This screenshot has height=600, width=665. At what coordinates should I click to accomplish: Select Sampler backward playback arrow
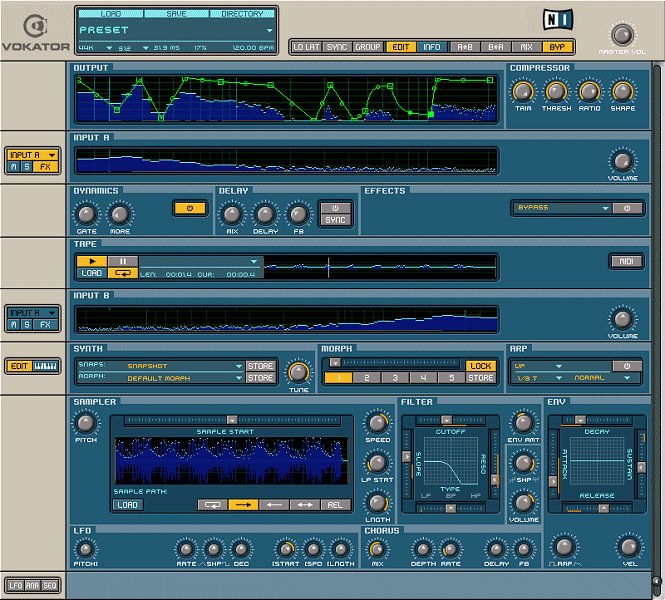[x=274, y=505]
